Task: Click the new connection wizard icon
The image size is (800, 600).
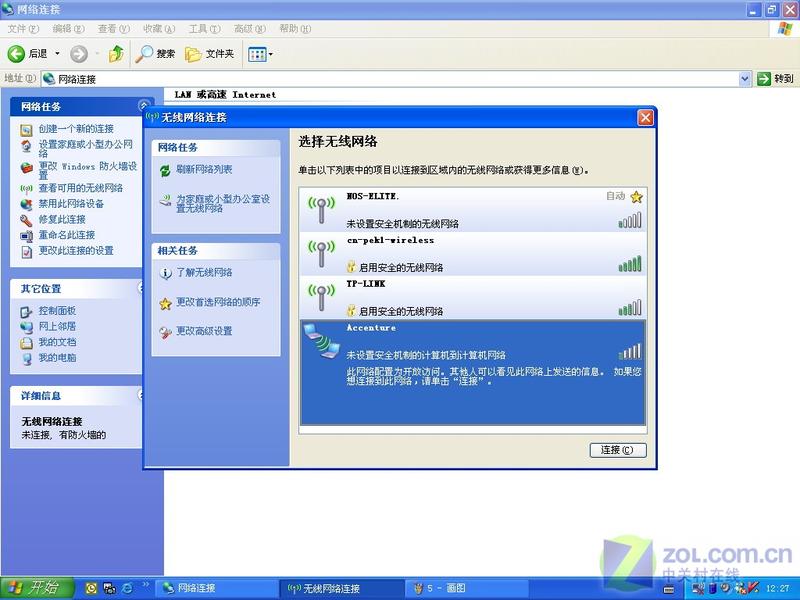Action: (26, 130)
